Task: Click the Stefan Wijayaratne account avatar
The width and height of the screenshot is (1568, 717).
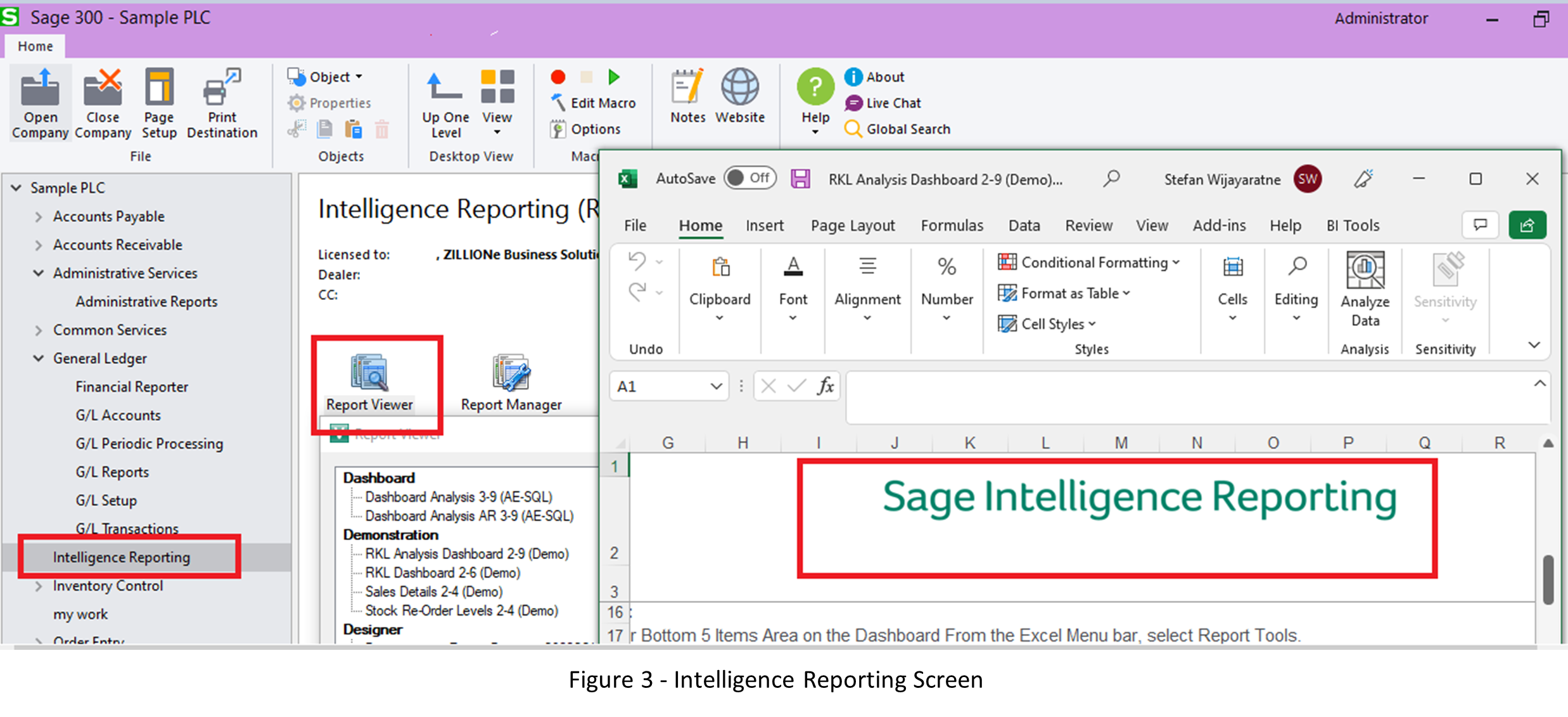Action: click(1308, 179)
